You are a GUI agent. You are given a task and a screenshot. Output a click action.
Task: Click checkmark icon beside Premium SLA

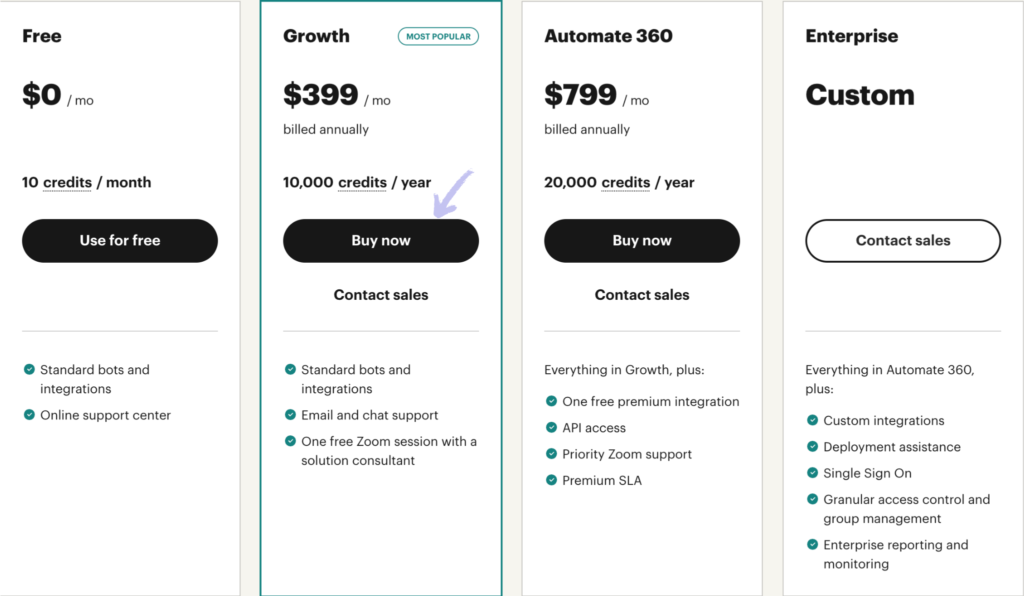(x=551, y=480)
